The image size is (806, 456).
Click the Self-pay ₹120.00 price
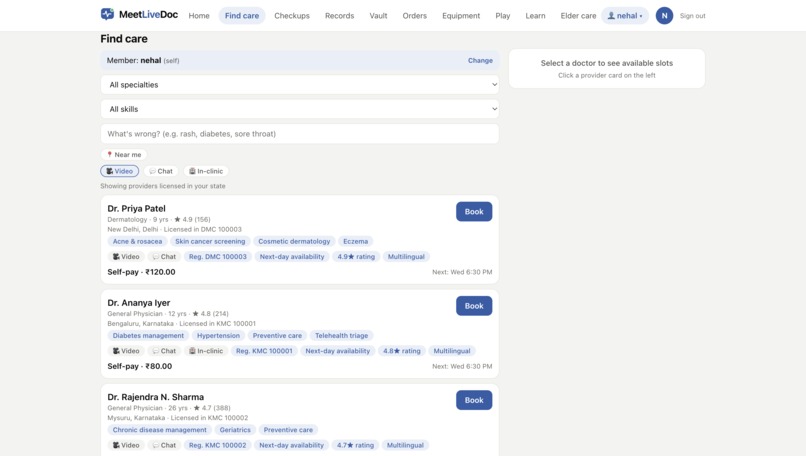141,272
